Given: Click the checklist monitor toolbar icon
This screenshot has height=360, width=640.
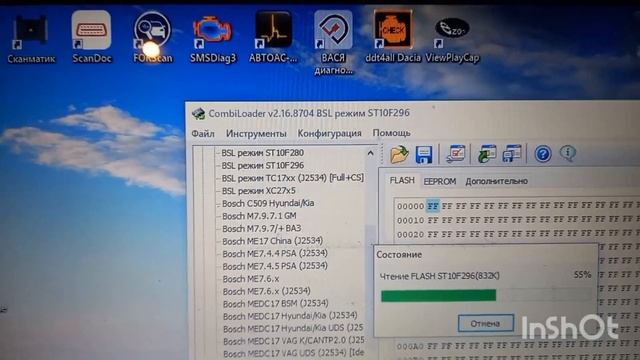Looking at the screenshot, I should tap(456, 154).
